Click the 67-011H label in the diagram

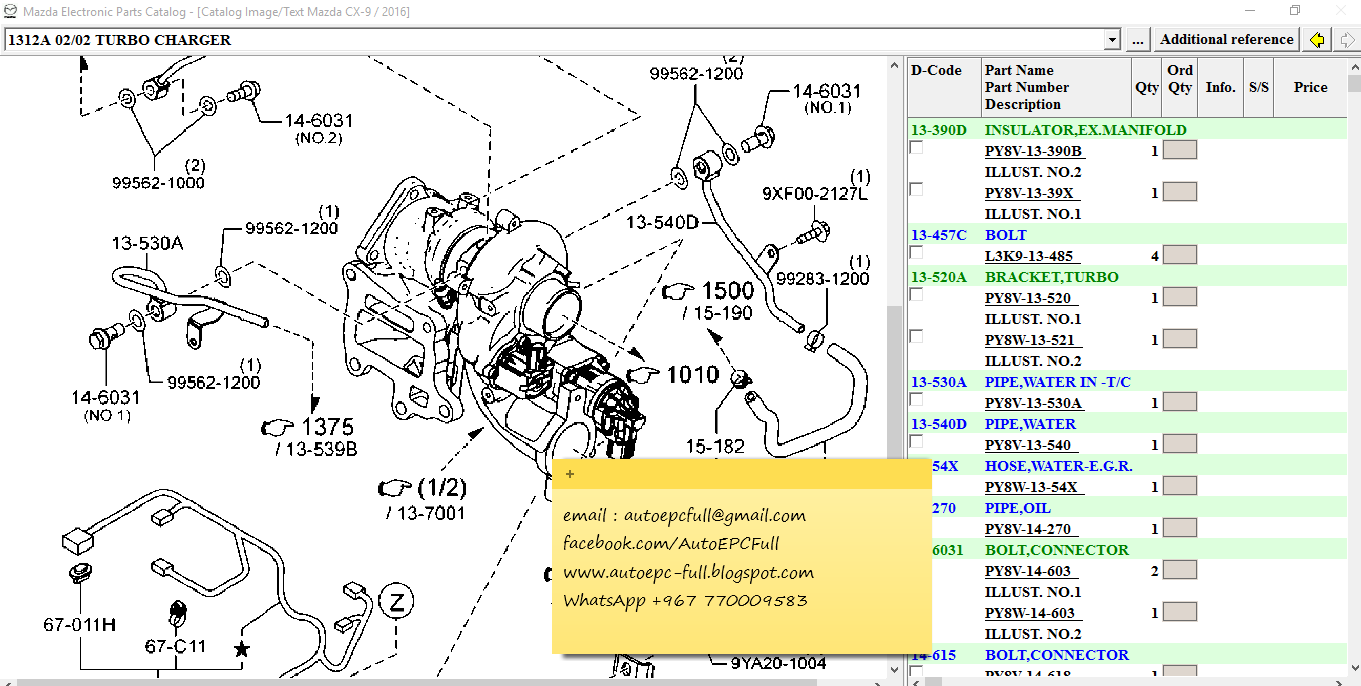click(79, 625)
